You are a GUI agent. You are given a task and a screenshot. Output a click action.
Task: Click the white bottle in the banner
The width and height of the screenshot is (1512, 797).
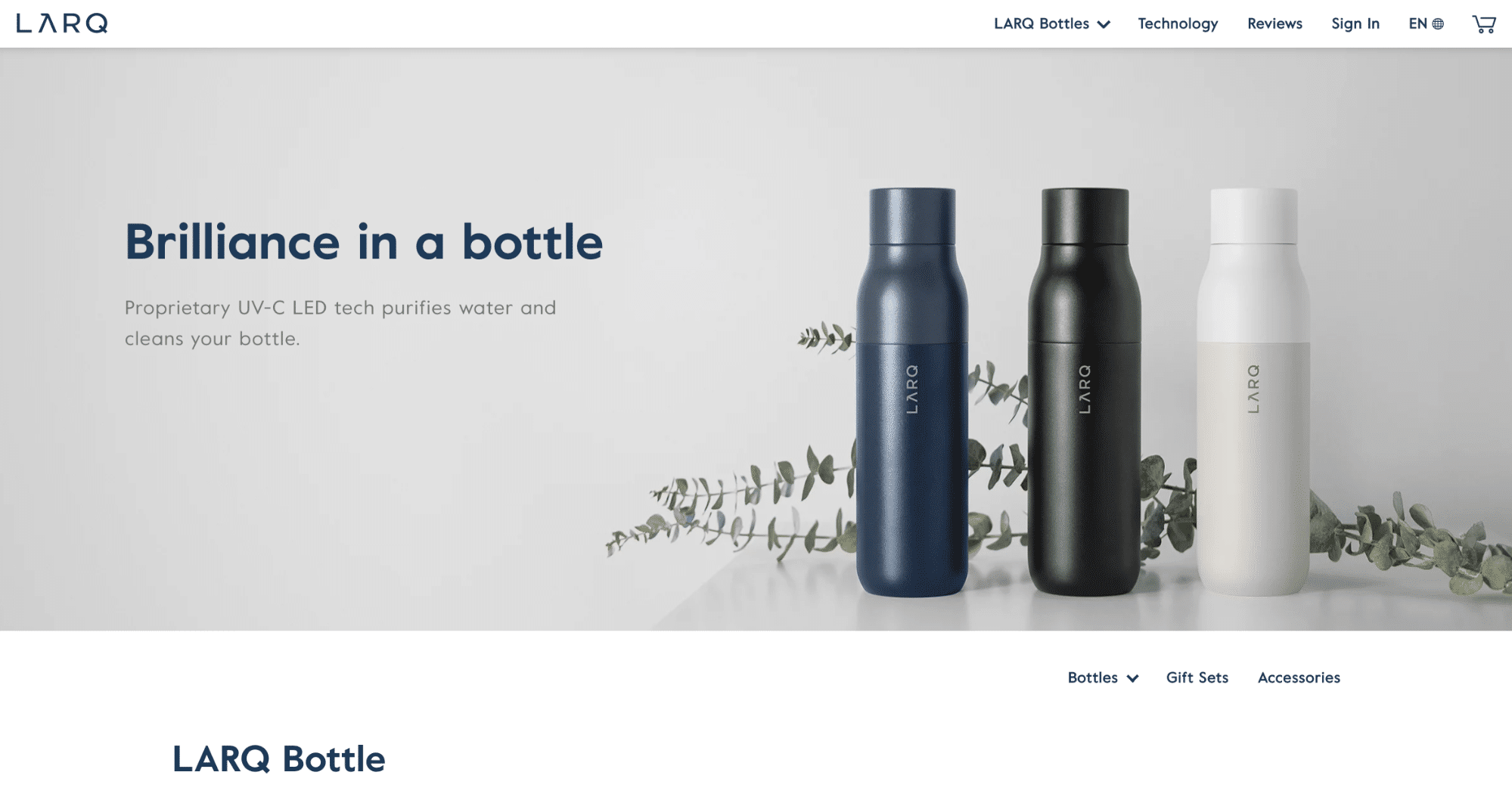point(1253,392)
